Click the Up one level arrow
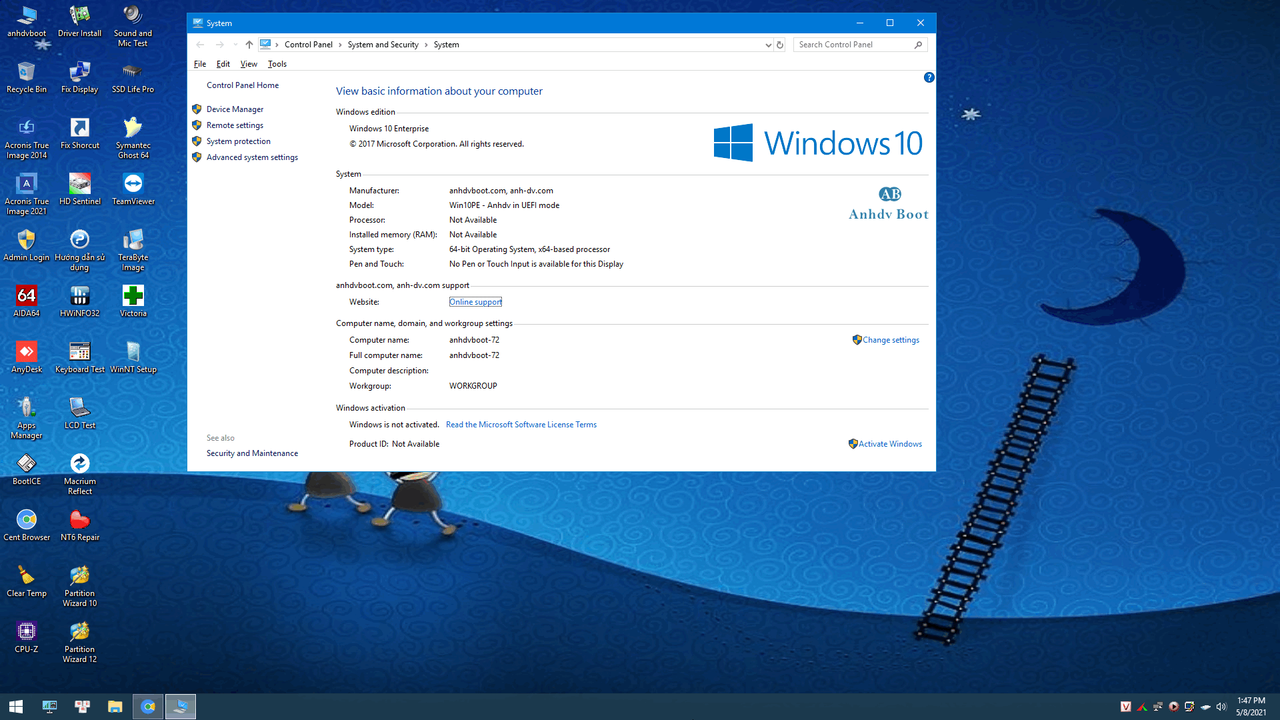1280x720 pixels. pos(249,45)
